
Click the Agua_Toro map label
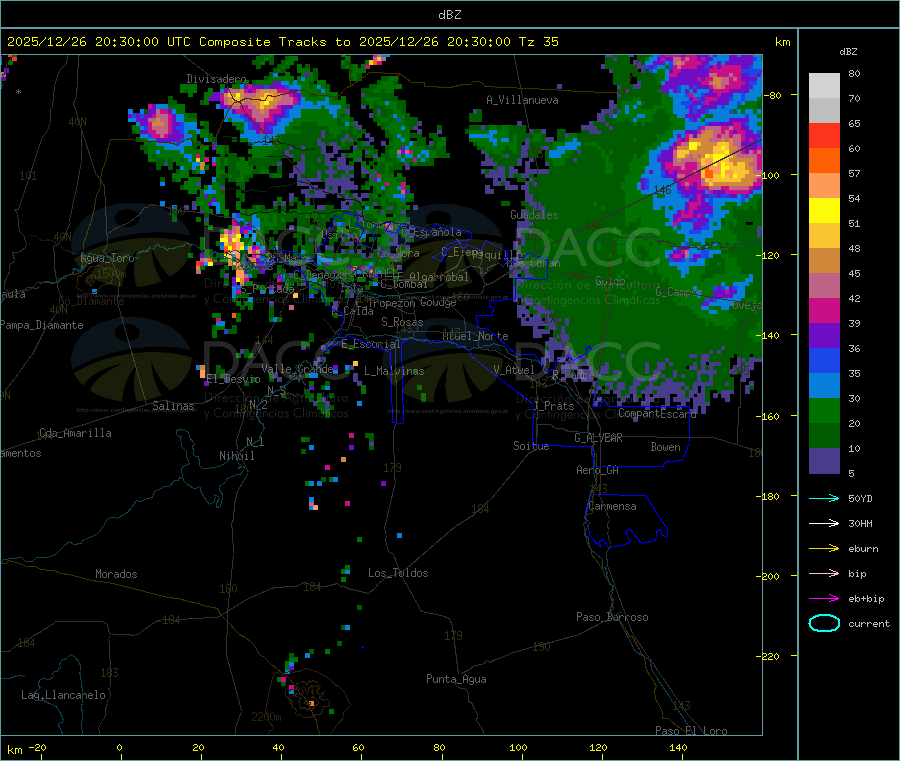coord(107,258)
